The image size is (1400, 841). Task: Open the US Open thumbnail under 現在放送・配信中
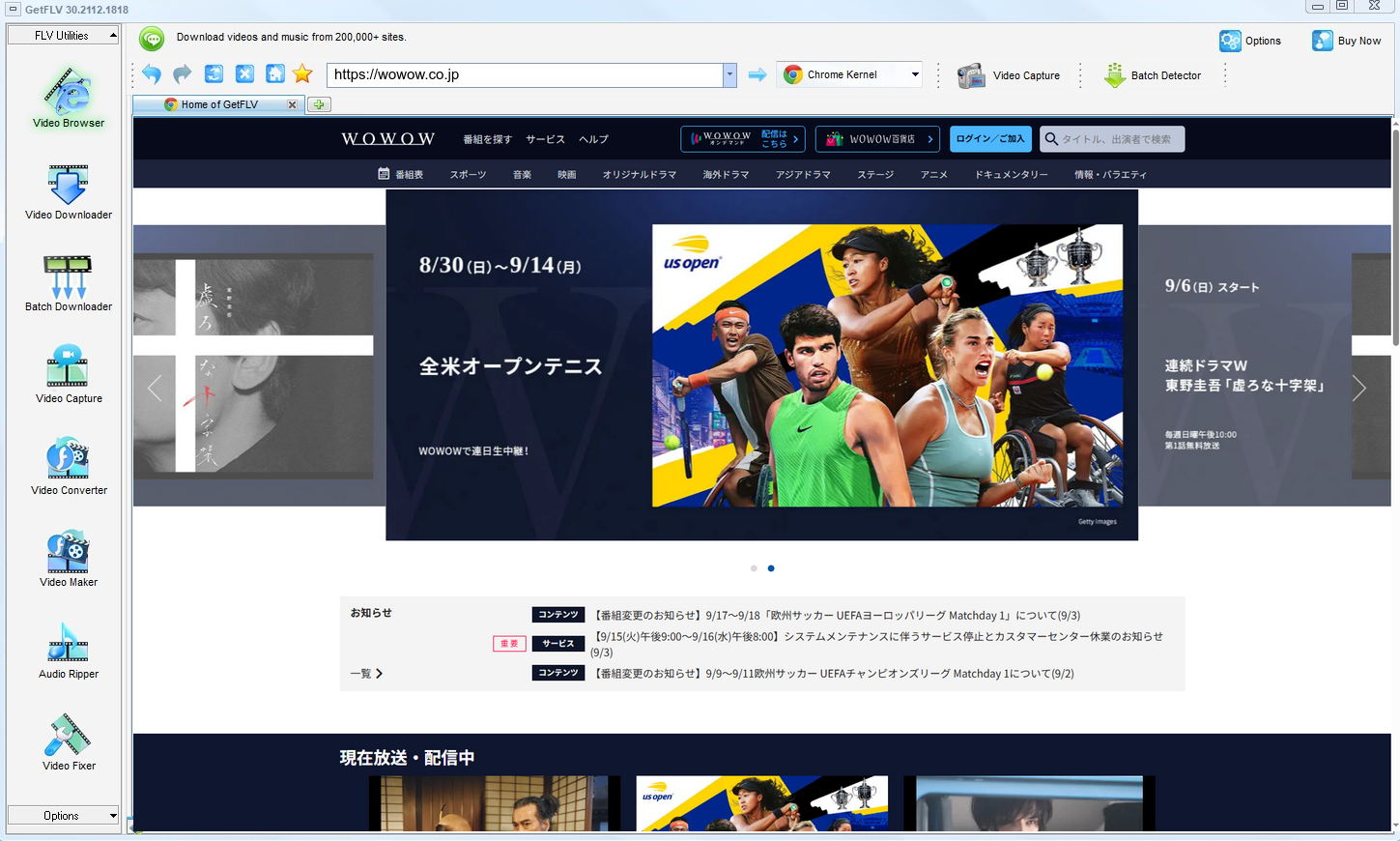click(761, 803)
